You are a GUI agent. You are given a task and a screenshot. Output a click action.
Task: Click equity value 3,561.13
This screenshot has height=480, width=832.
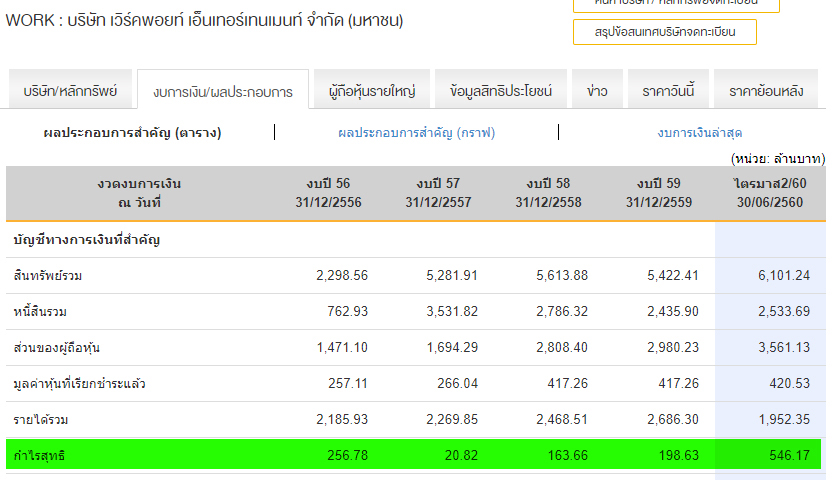(784, 347)
